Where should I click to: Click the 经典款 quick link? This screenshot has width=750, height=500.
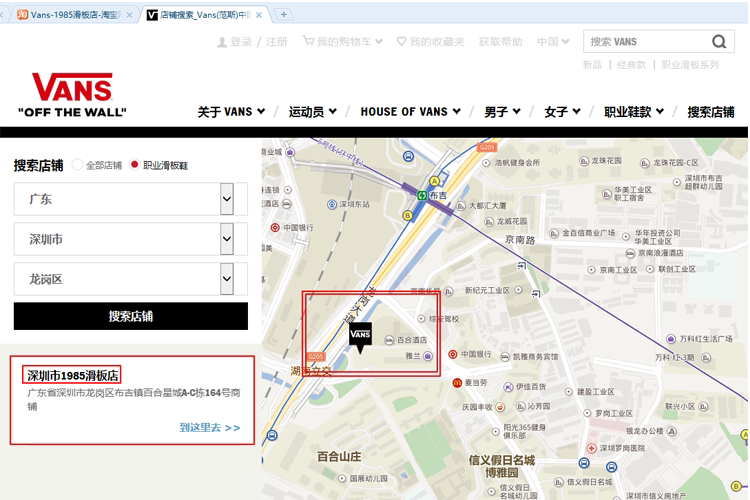(631, 65)
